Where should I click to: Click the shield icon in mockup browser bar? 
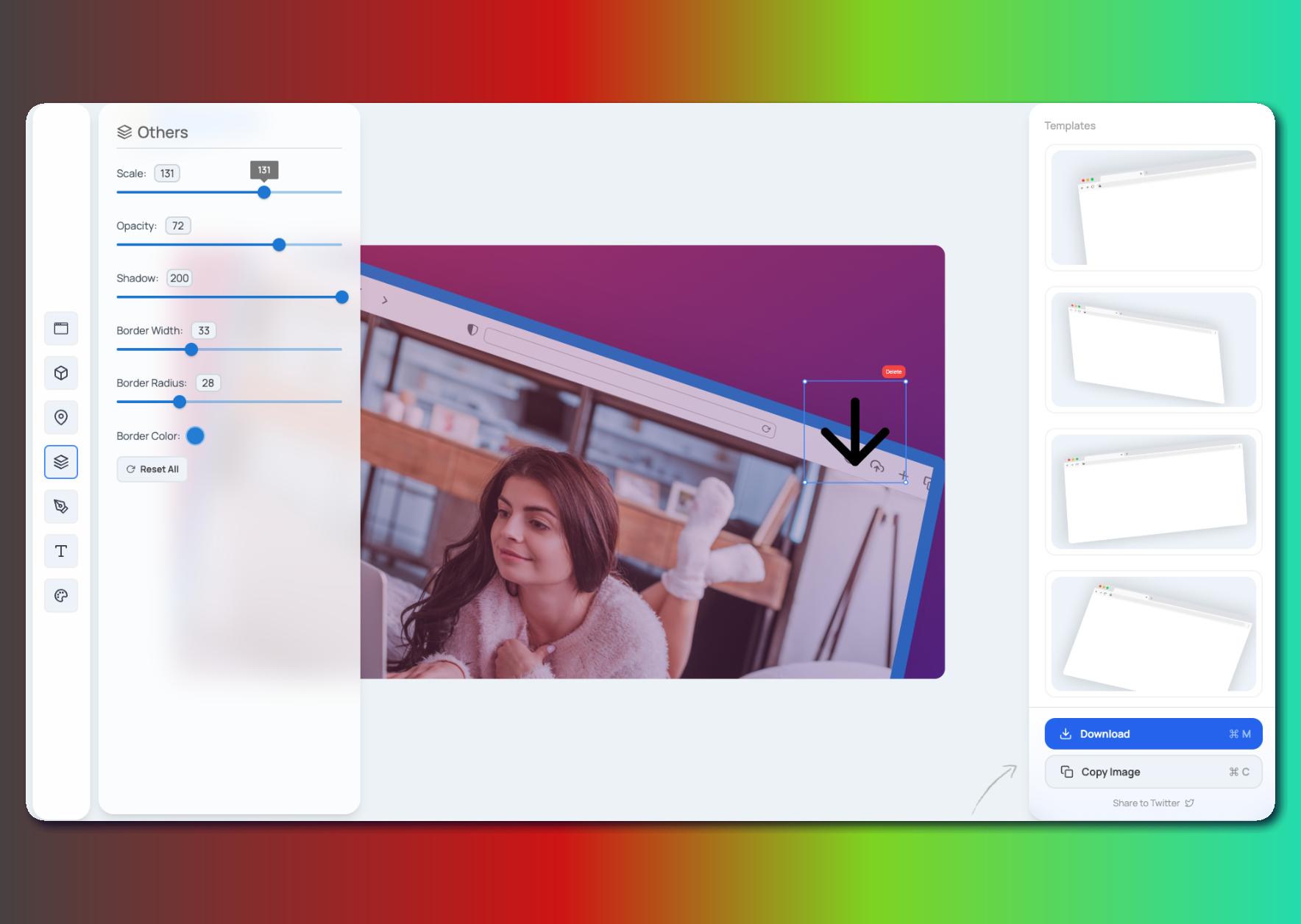point(472,330)
